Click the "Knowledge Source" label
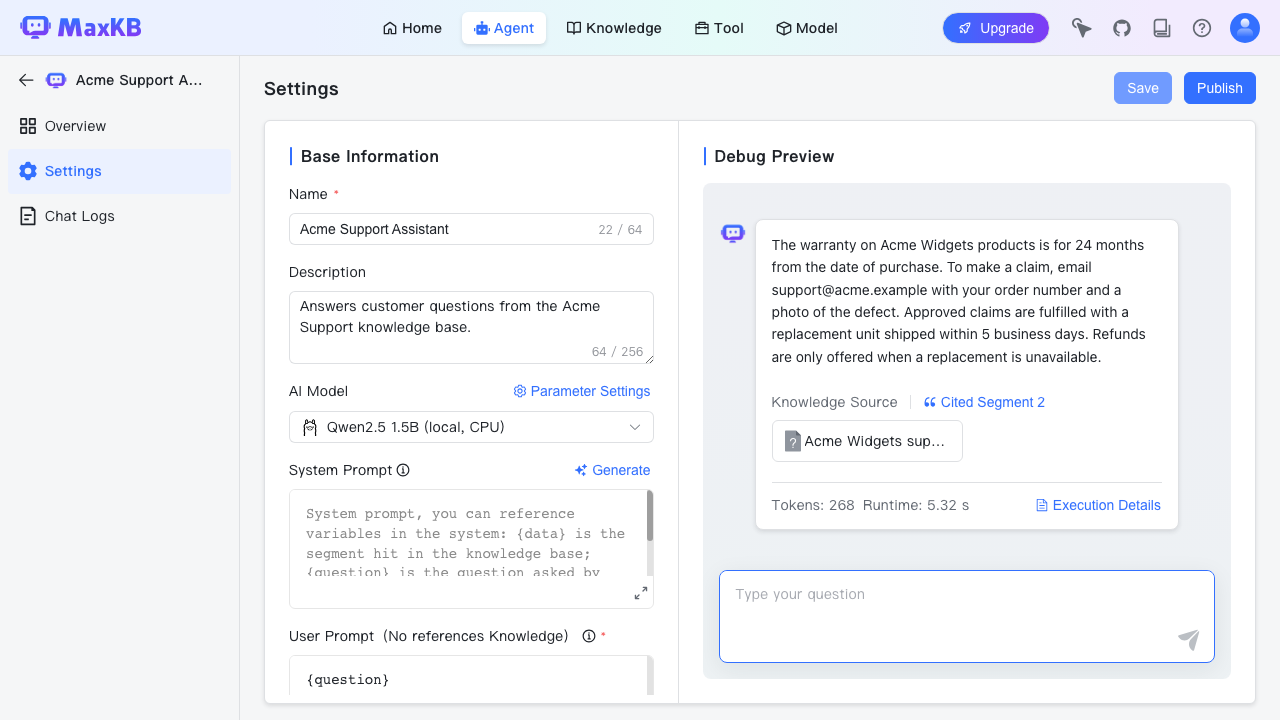Screen dimensions: 1280x720 point(835,402)
